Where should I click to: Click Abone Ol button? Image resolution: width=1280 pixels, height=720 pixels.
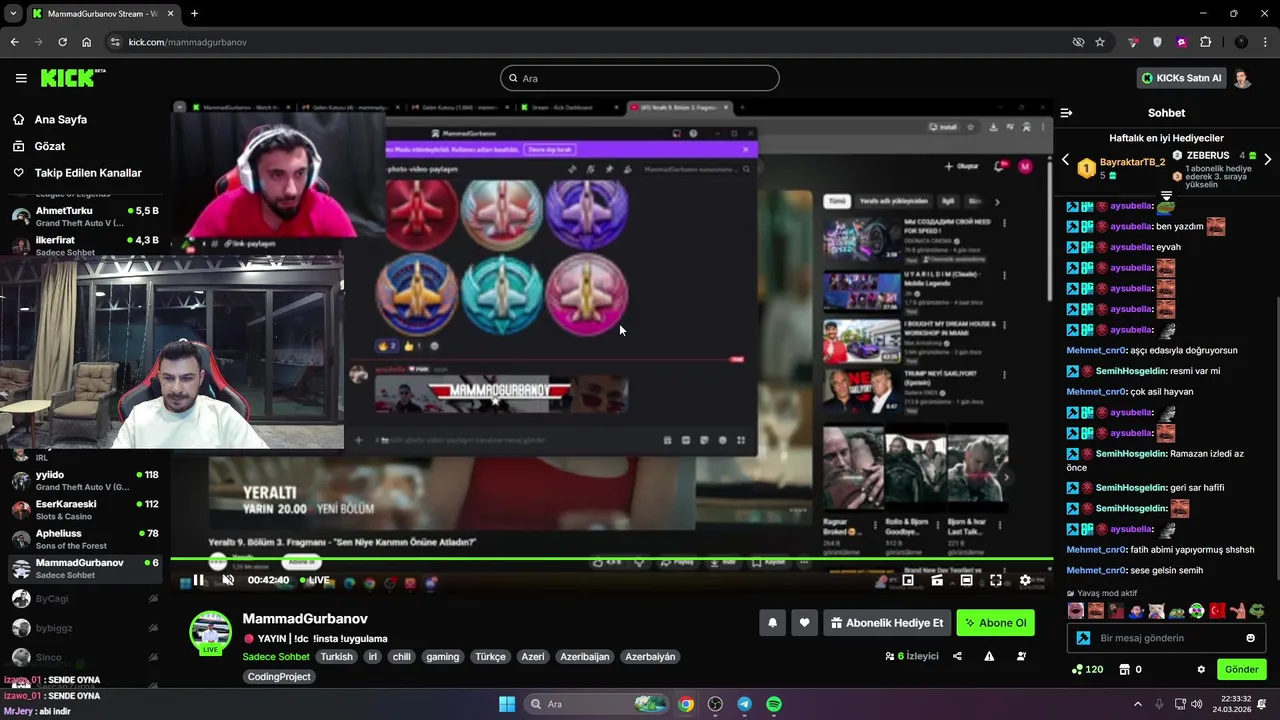click(x=995, y=623)
